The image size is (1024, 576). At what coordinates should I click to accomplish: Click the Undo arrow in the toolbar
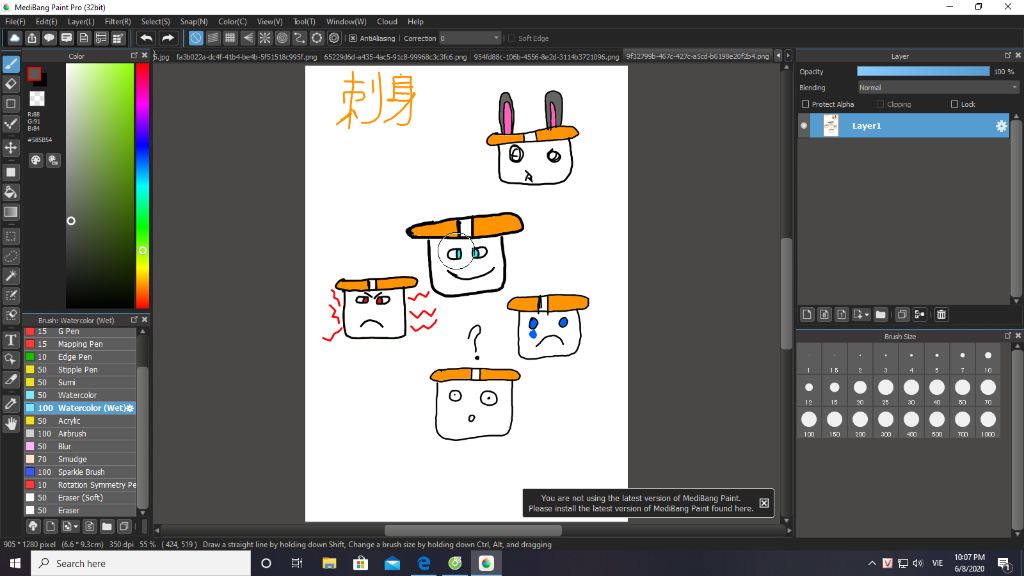(x=146, y=38)
